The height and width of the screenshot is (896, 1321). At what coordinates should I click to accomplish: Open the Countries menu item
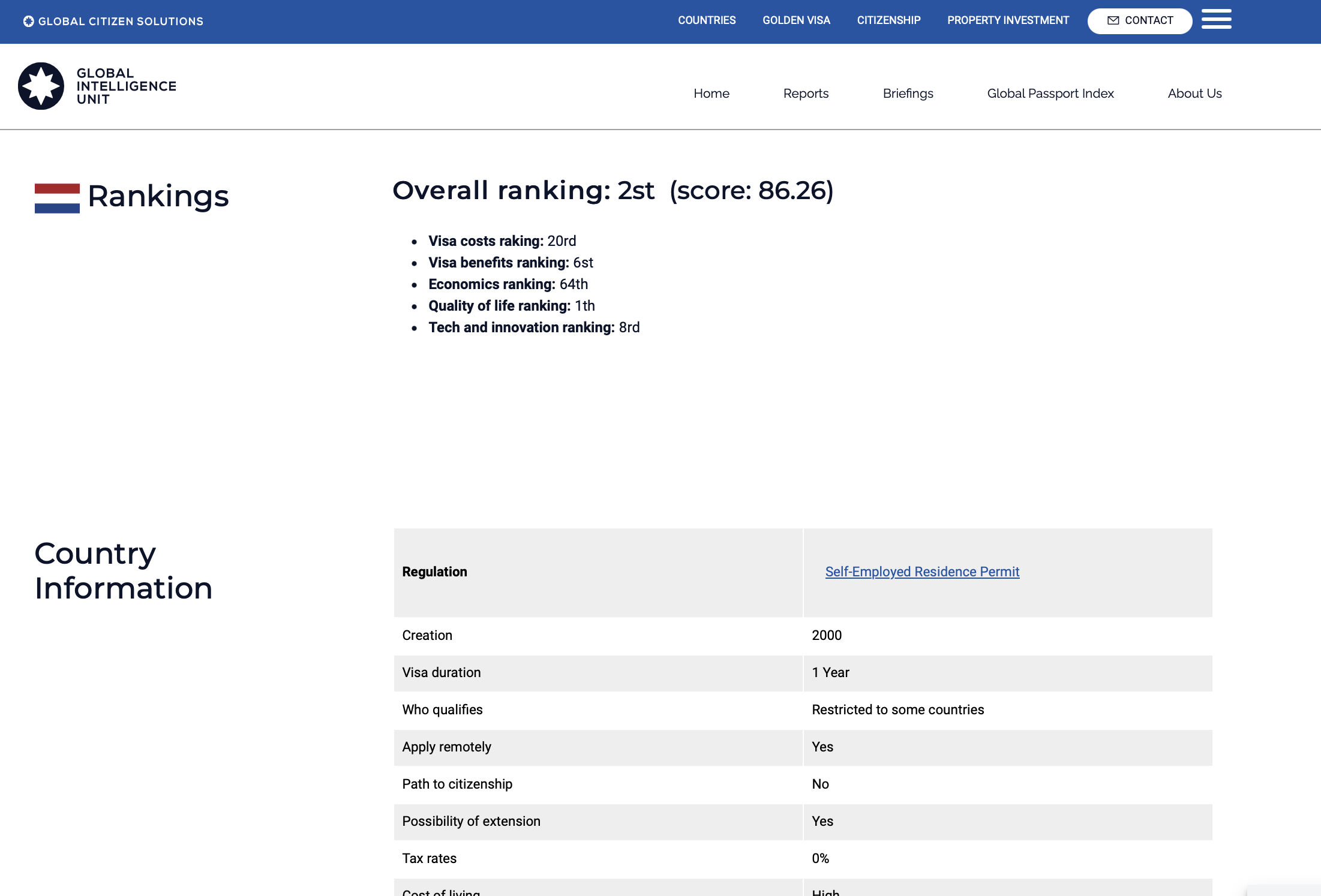(x=707, y=20)
